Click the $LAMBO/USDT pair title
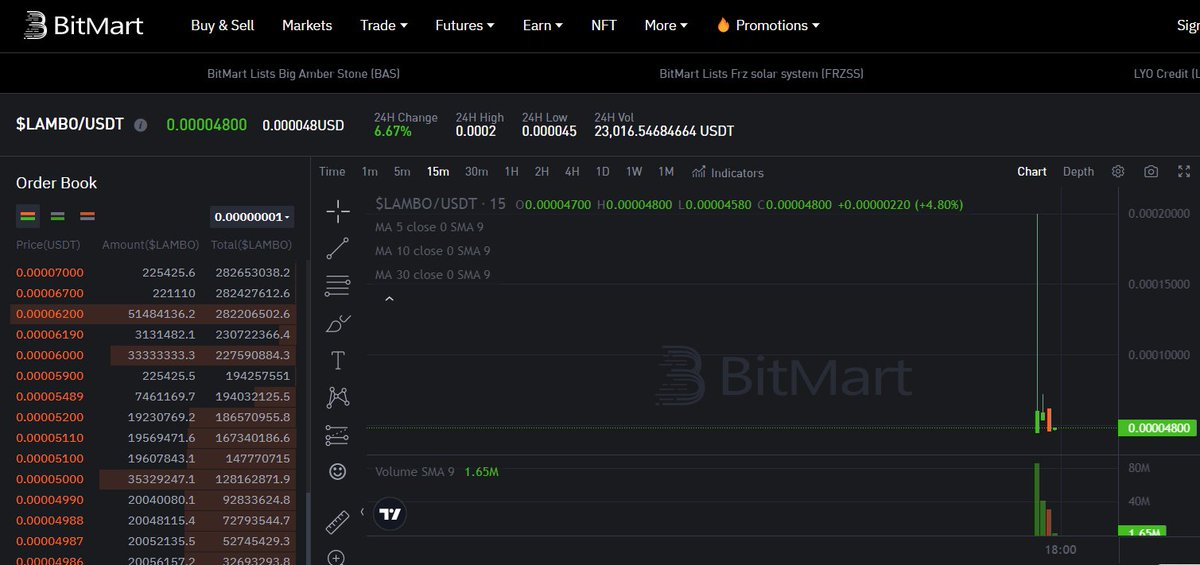This screenshot has height=565, width=1200. pyautogui.click(x=70, y=124)
